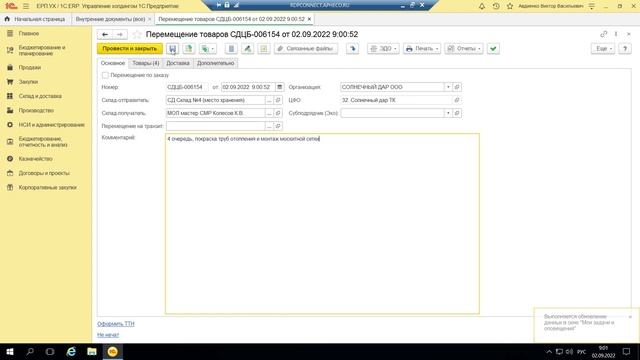
Task: Open the Еще dropdown menu
Action: click(x=603, y=49)
